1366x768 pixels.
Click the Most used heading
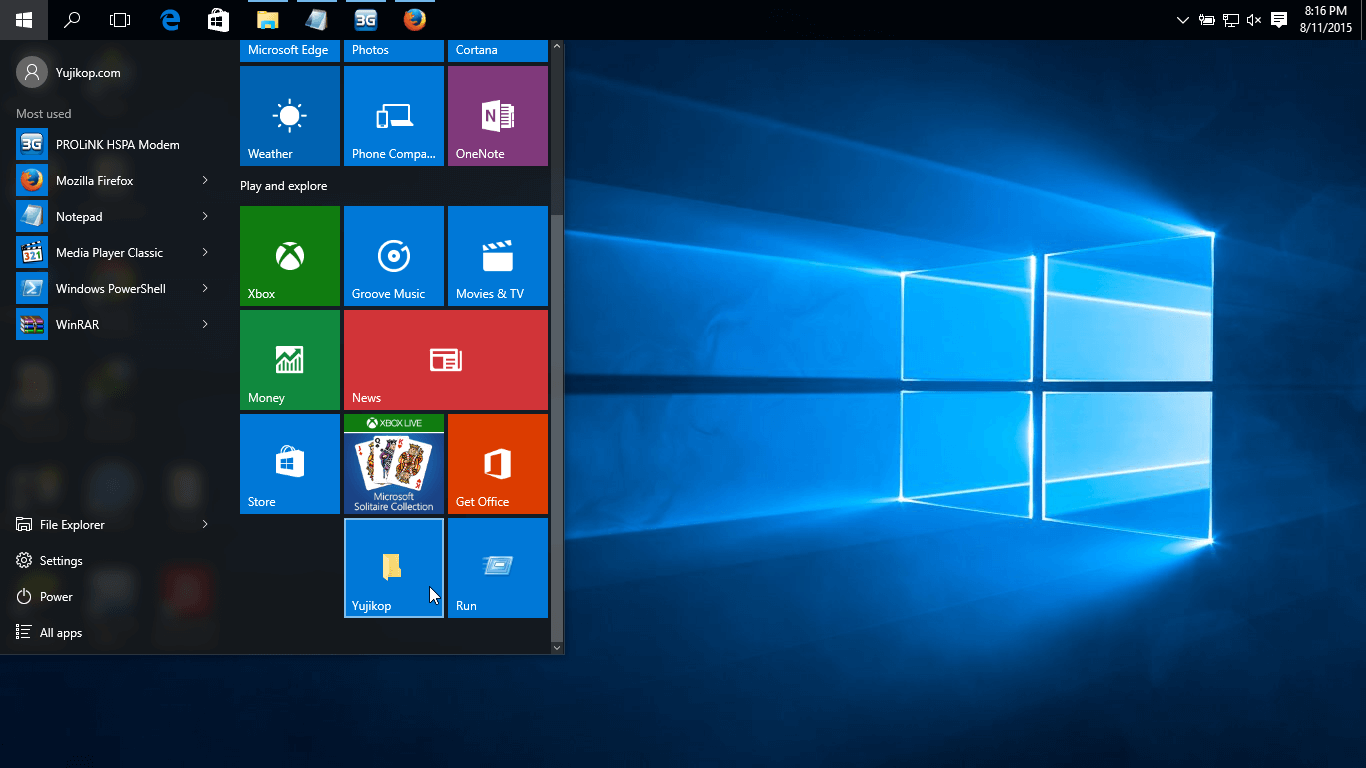pyautogui.click(x=44, y=114)
